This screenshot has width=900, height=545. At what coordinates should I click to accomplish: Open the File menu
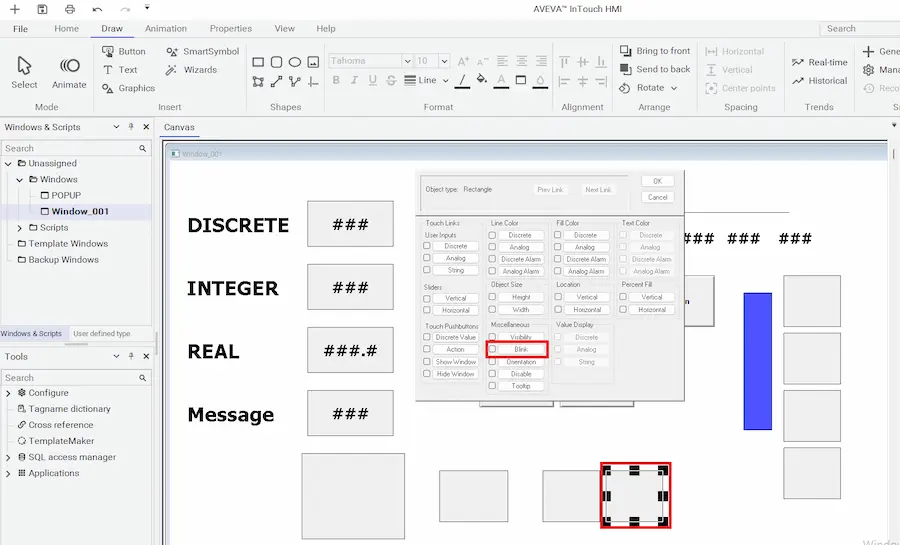click(x=20, y=29)
